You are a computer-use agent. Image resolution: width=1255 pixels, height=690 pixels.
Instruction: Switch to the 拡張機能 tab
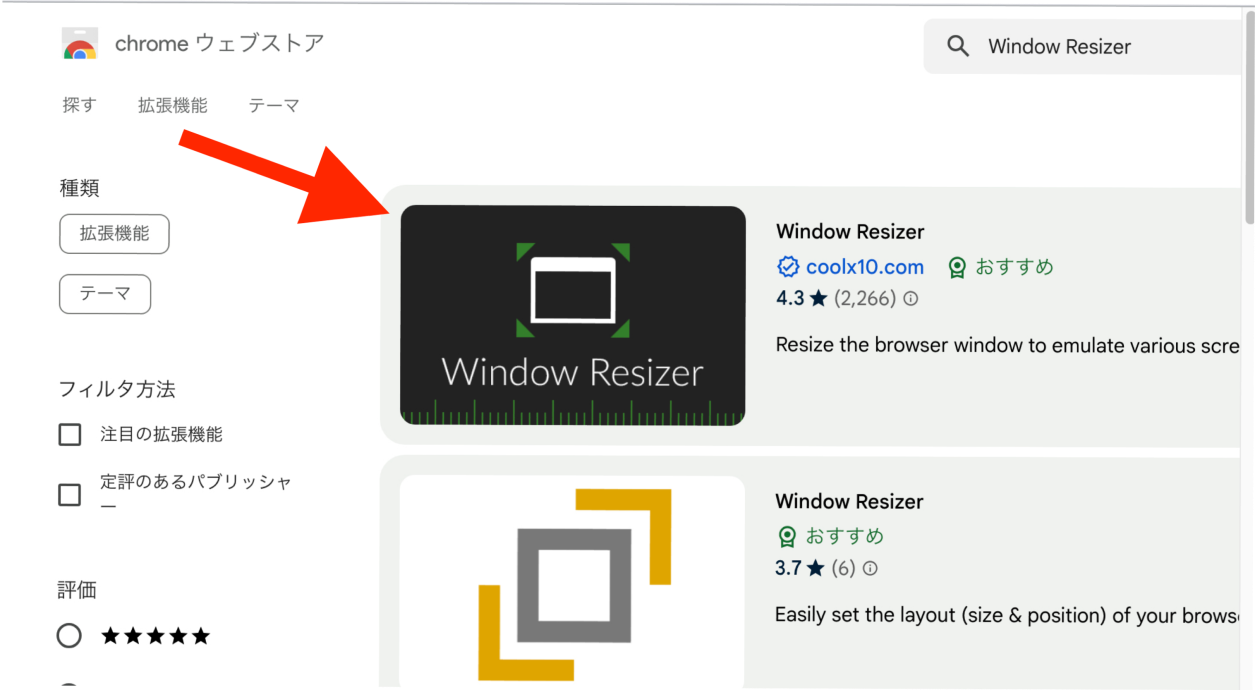tap(173, 105)
